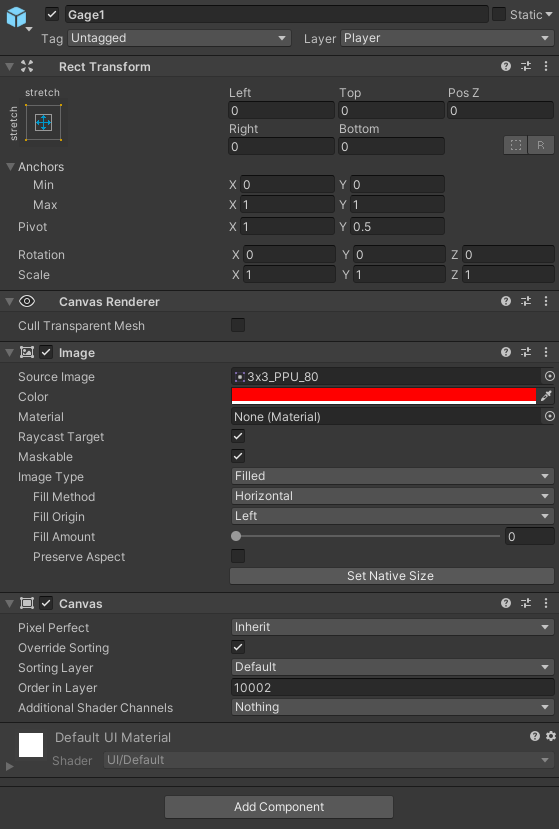Open Rect Transform help reference icon
Screen dimensions: 559x829
click(506, 66)
